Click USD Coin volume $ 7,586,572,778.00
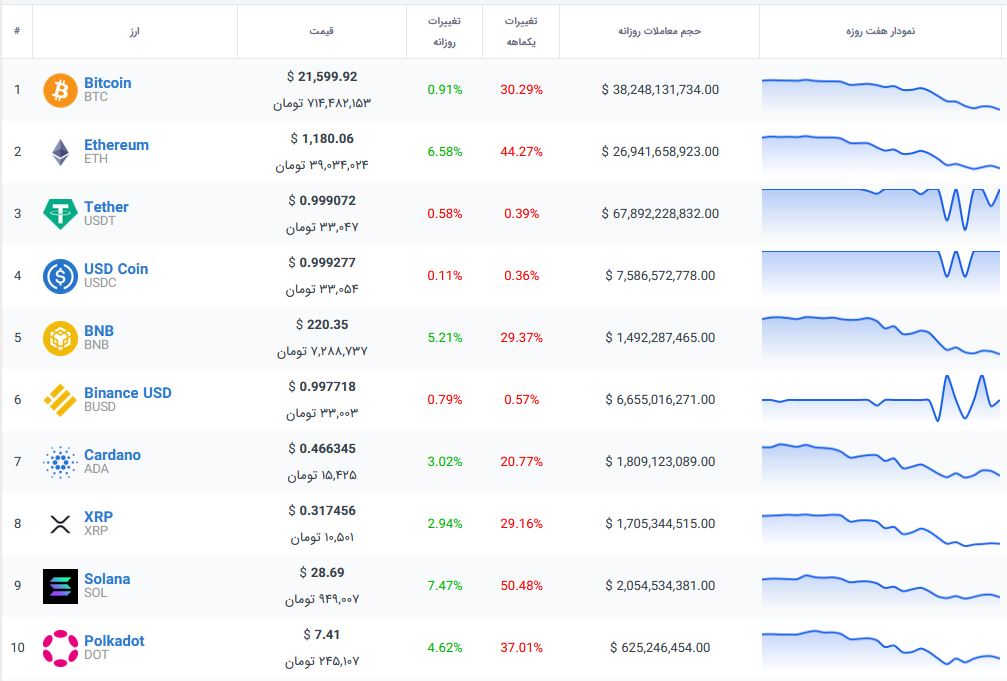 coord(660,276)
